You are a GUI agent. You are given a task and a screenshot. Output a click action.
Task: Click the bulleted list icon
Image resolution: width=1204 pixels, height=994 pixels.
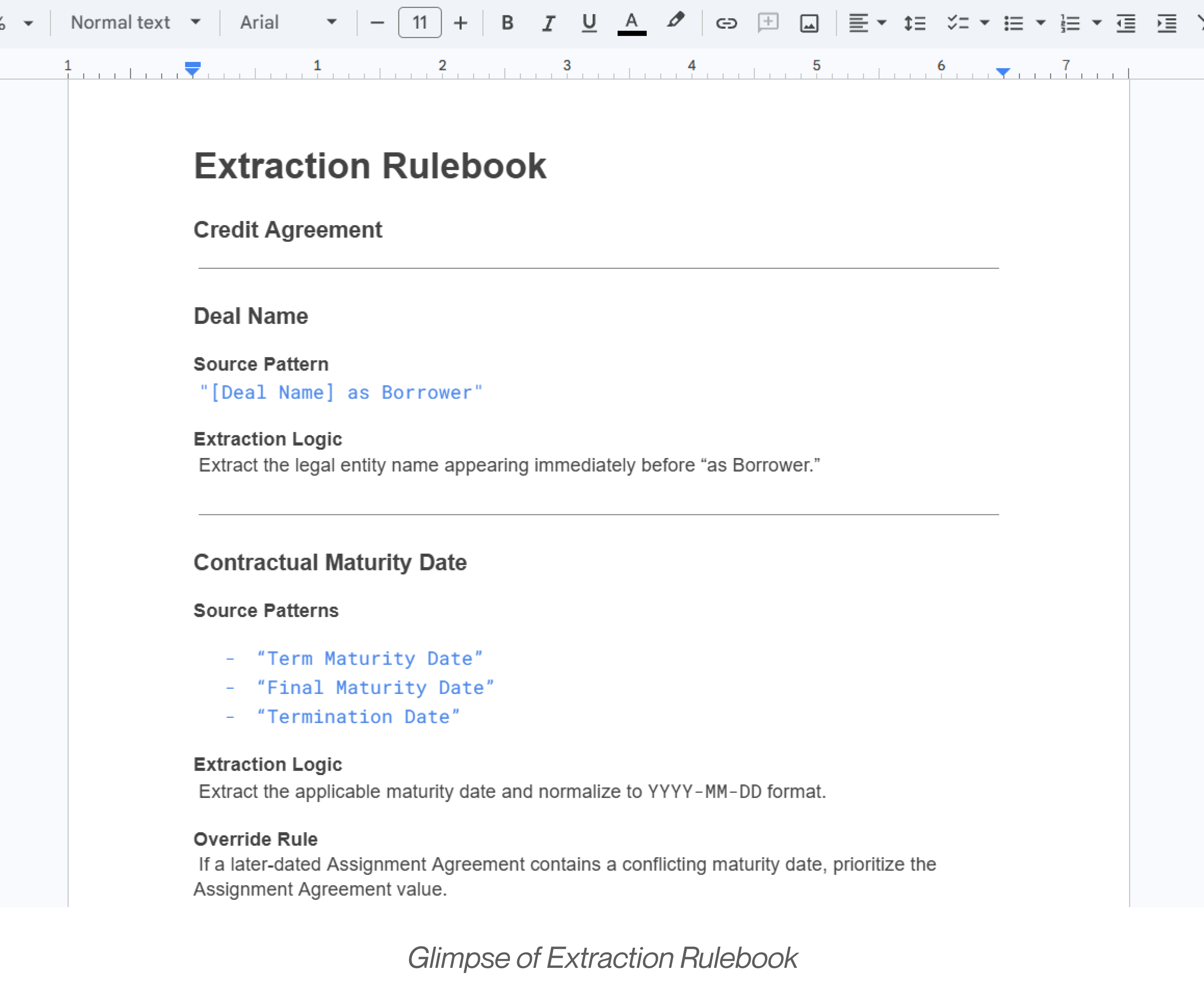coord(1013,24)
